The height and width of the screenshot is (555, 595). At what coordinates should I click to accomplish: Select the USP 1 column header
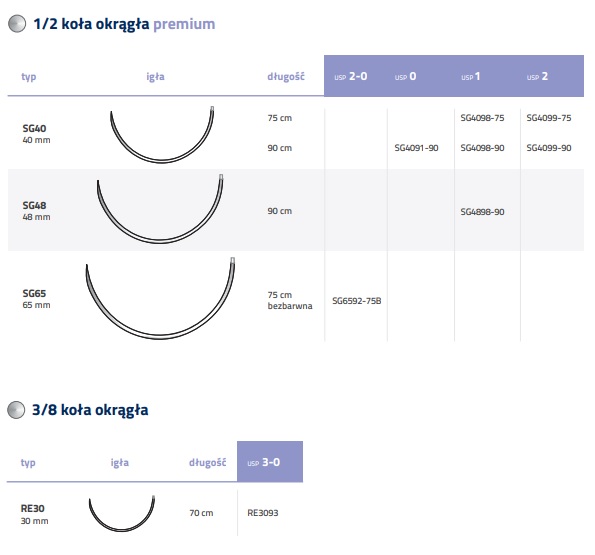point(471,76)
